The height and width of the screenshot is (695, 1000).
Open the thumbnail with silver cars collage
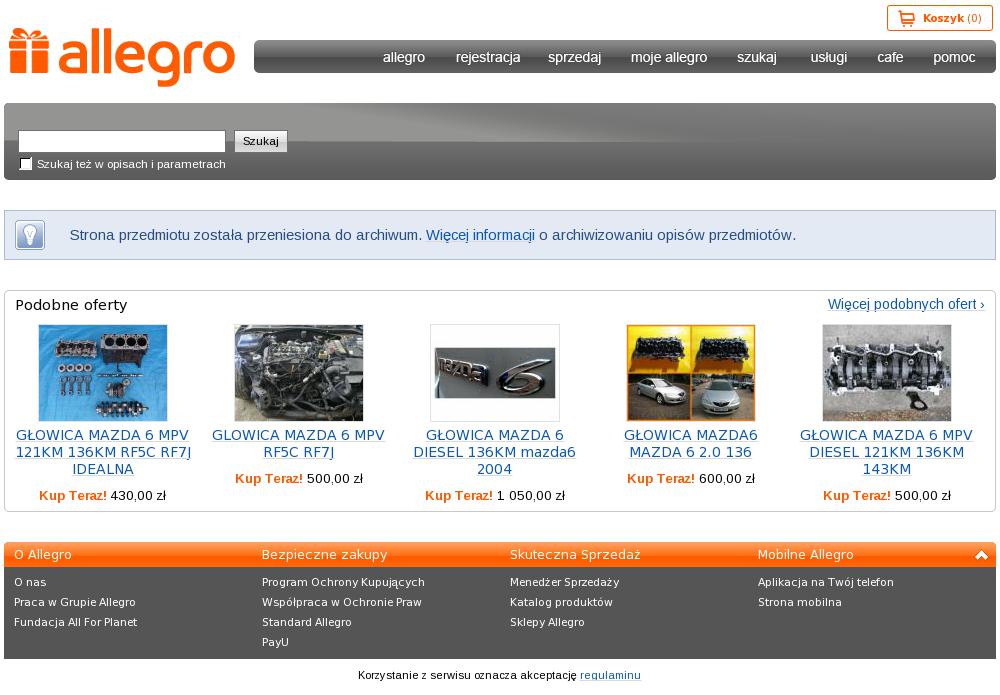[690, 372]
